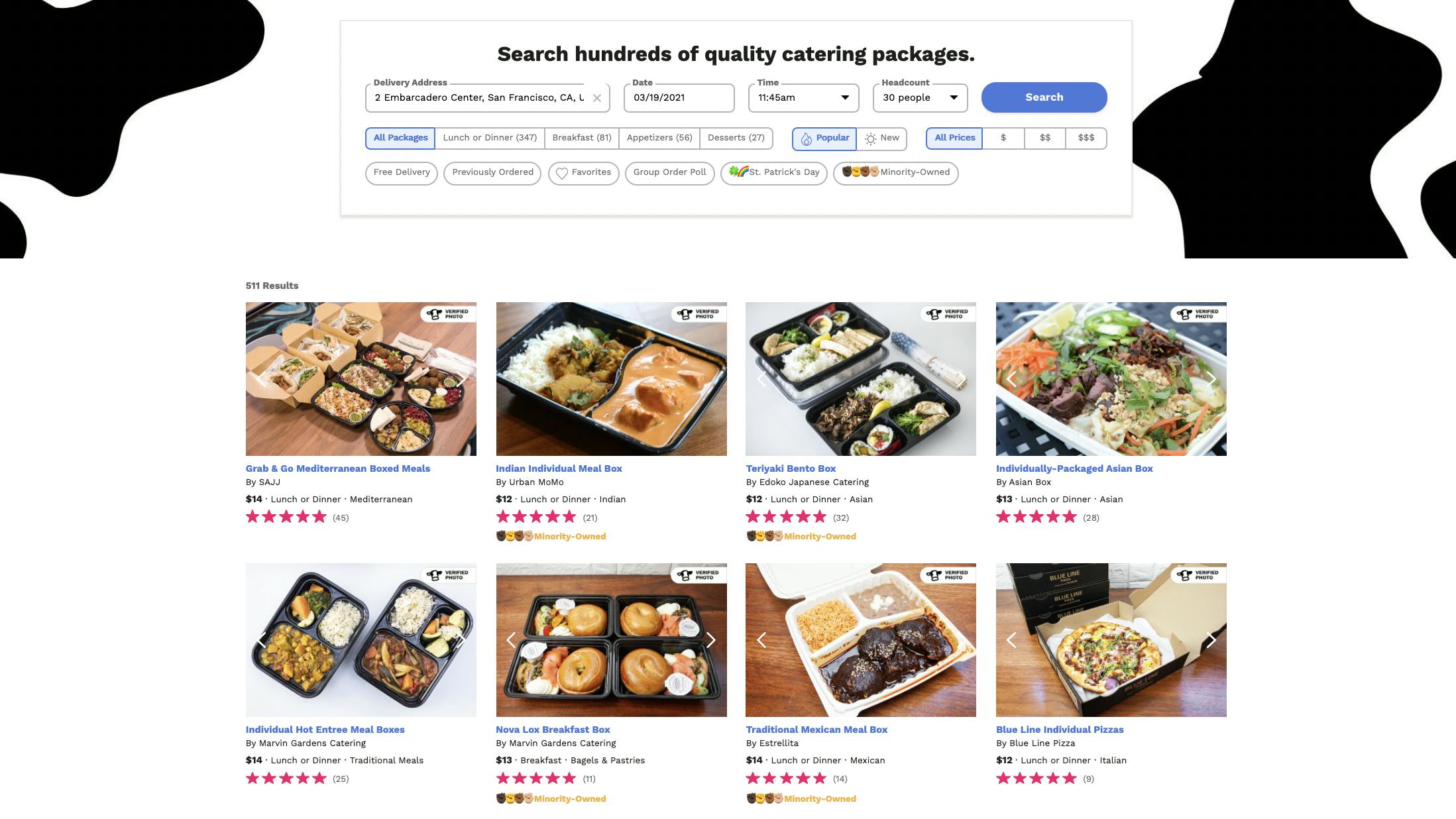Sort results by New
1456x819 pixels.
[x=882, y=138]
